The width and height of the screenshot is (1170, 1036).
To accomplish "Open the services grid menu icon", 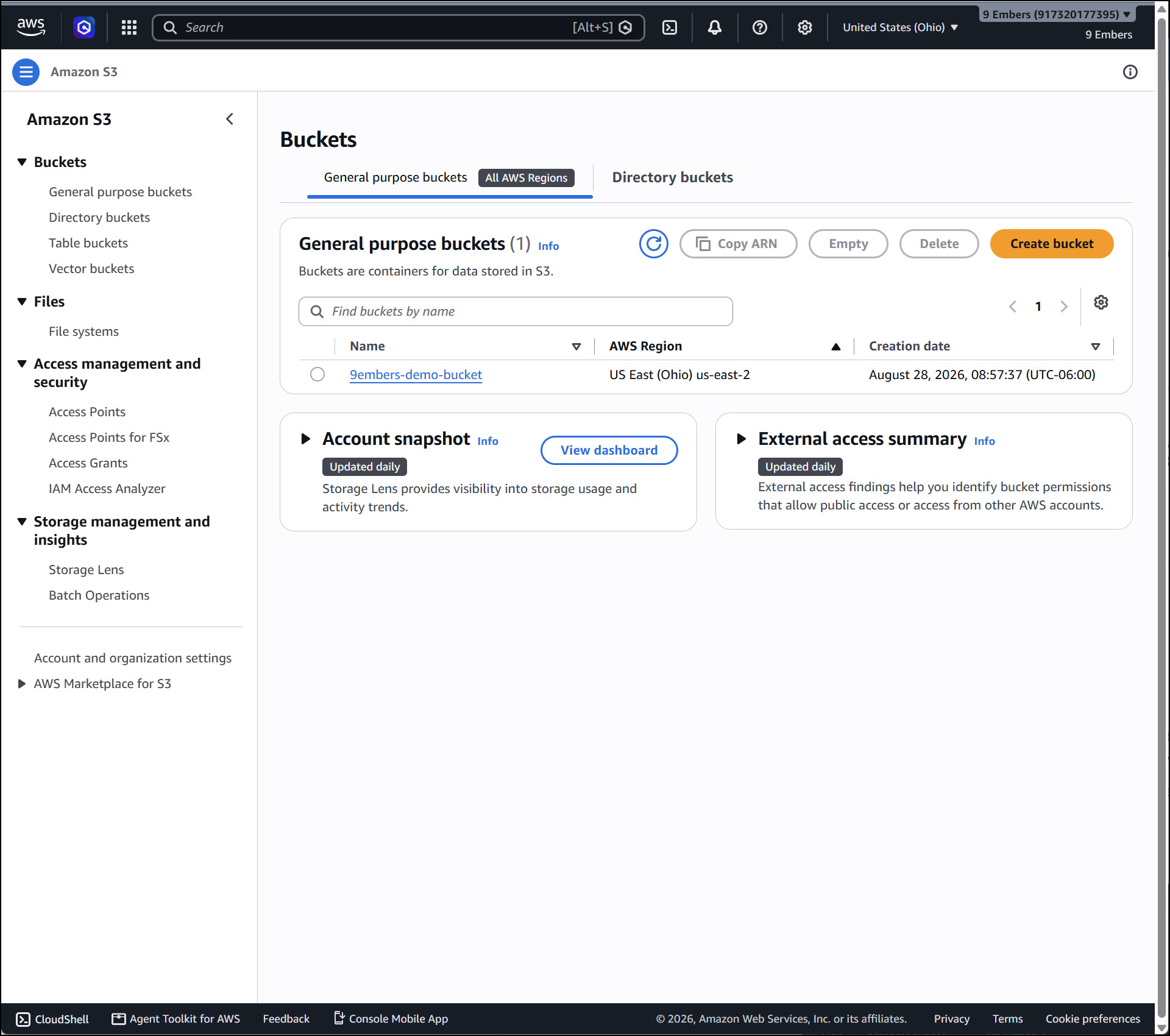I will point(129,27).
